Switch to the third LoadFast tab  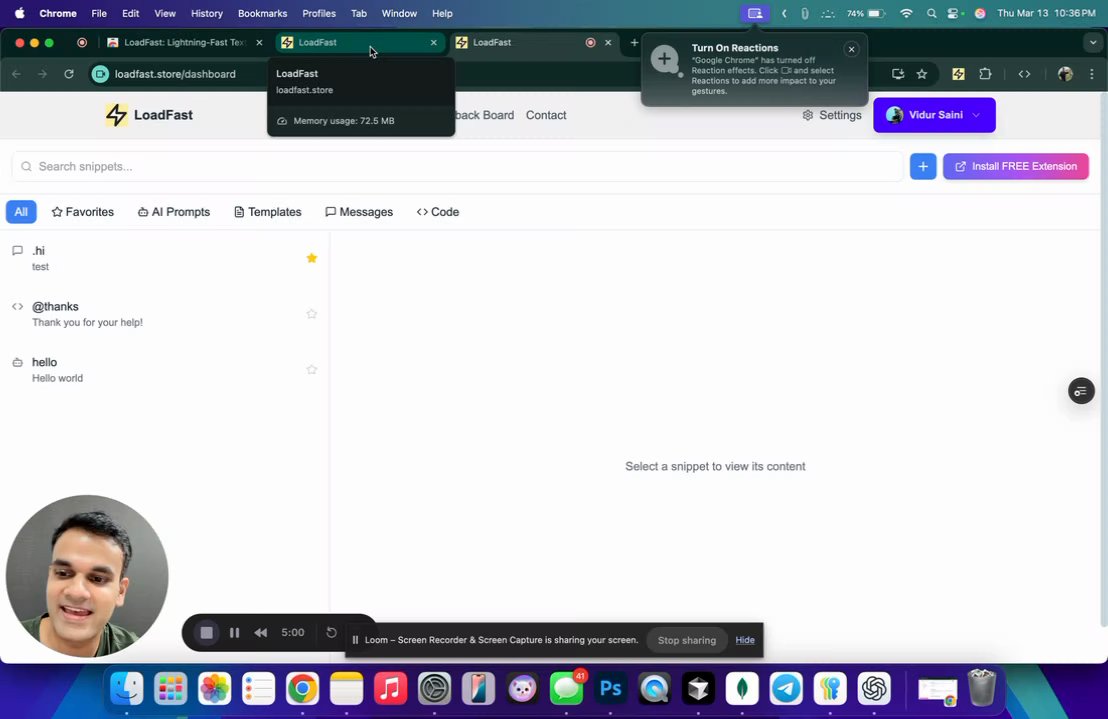pyautogui.click(x=535, y=42)
